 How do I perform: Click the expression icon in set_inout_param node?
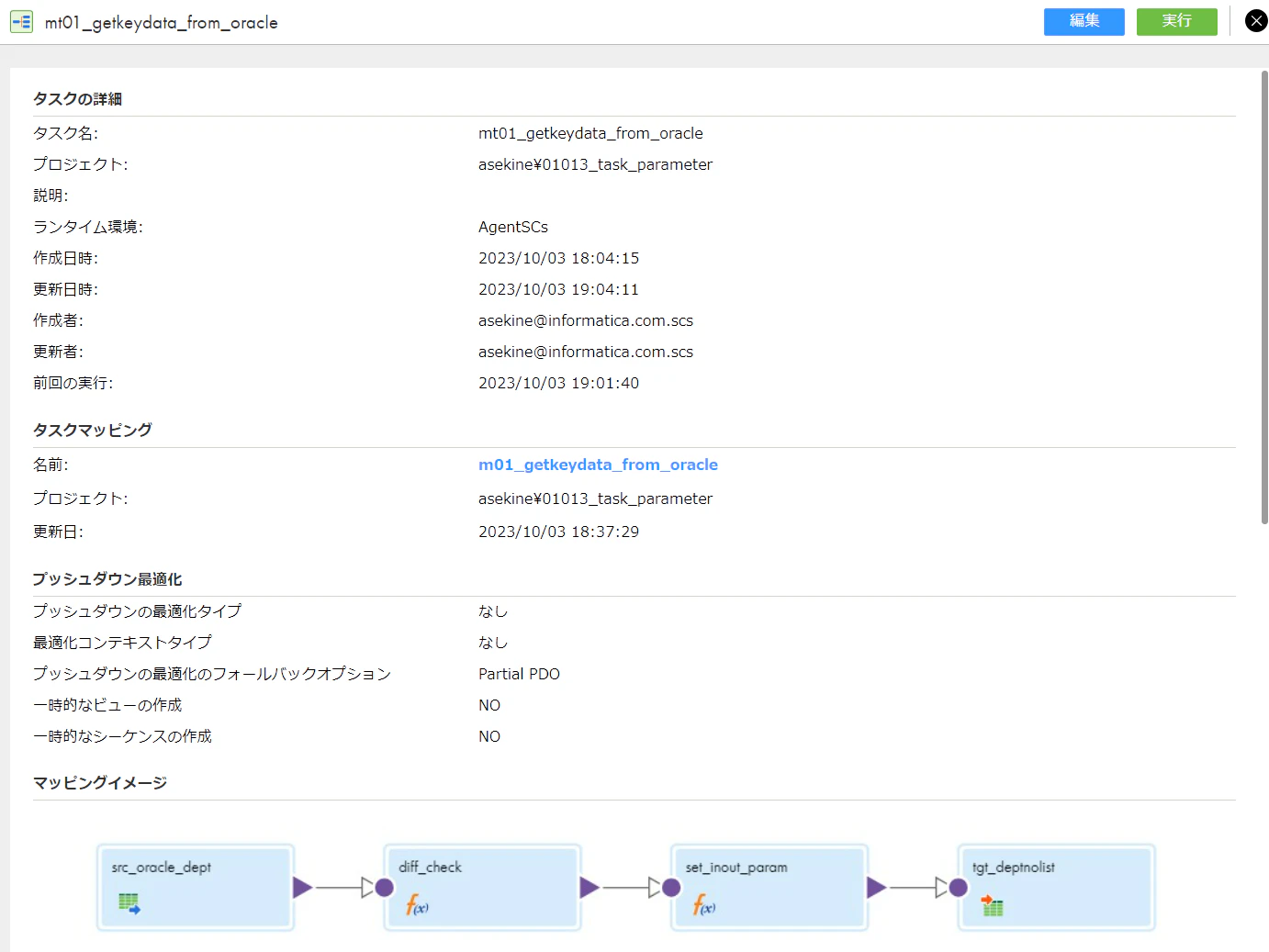click(x=703, y=905)
